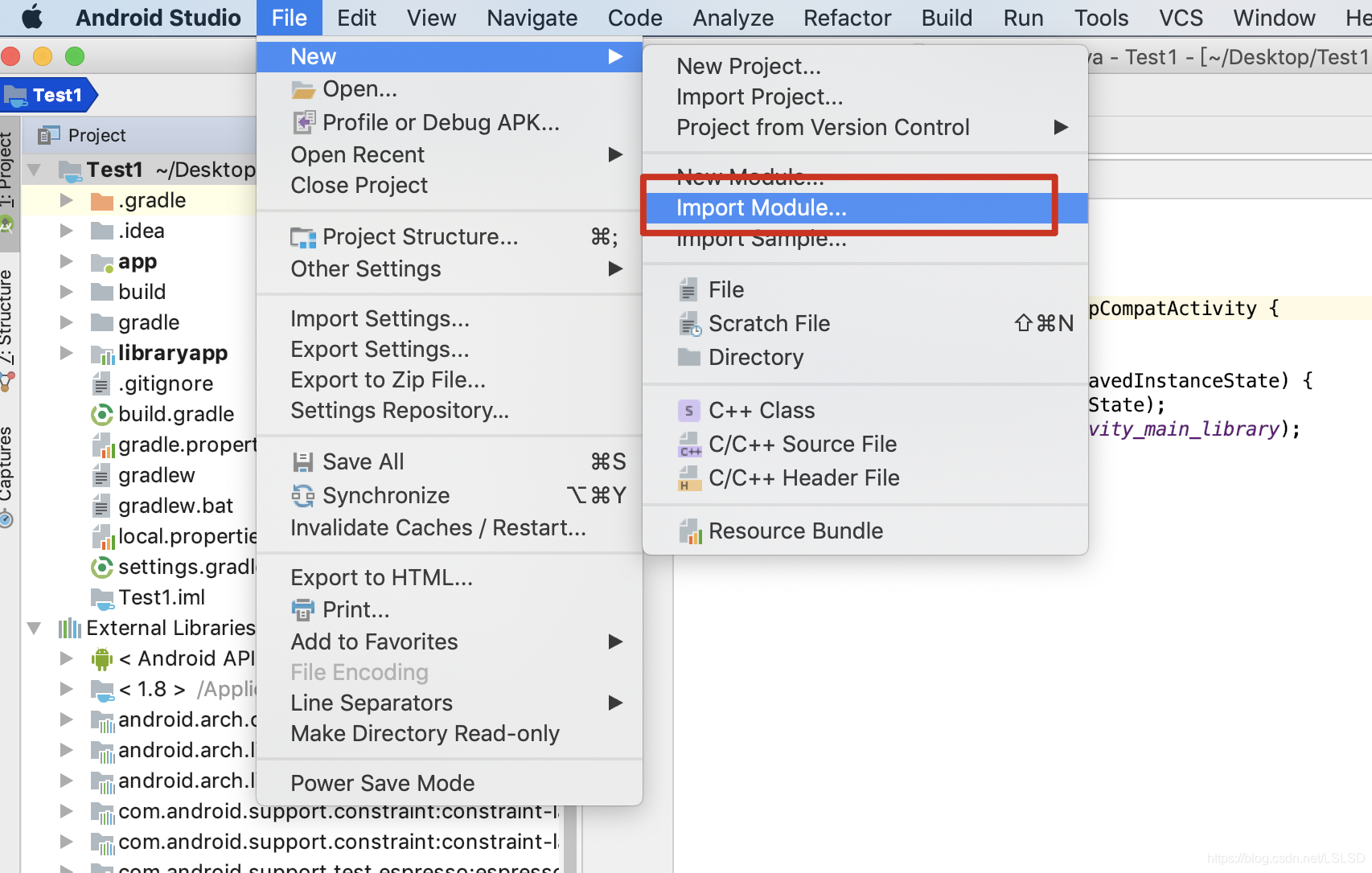The height and width of the screenshot is (873, 1372).
Task: Choose Add to Favorites submenu
Action: [x=450, y=642]
